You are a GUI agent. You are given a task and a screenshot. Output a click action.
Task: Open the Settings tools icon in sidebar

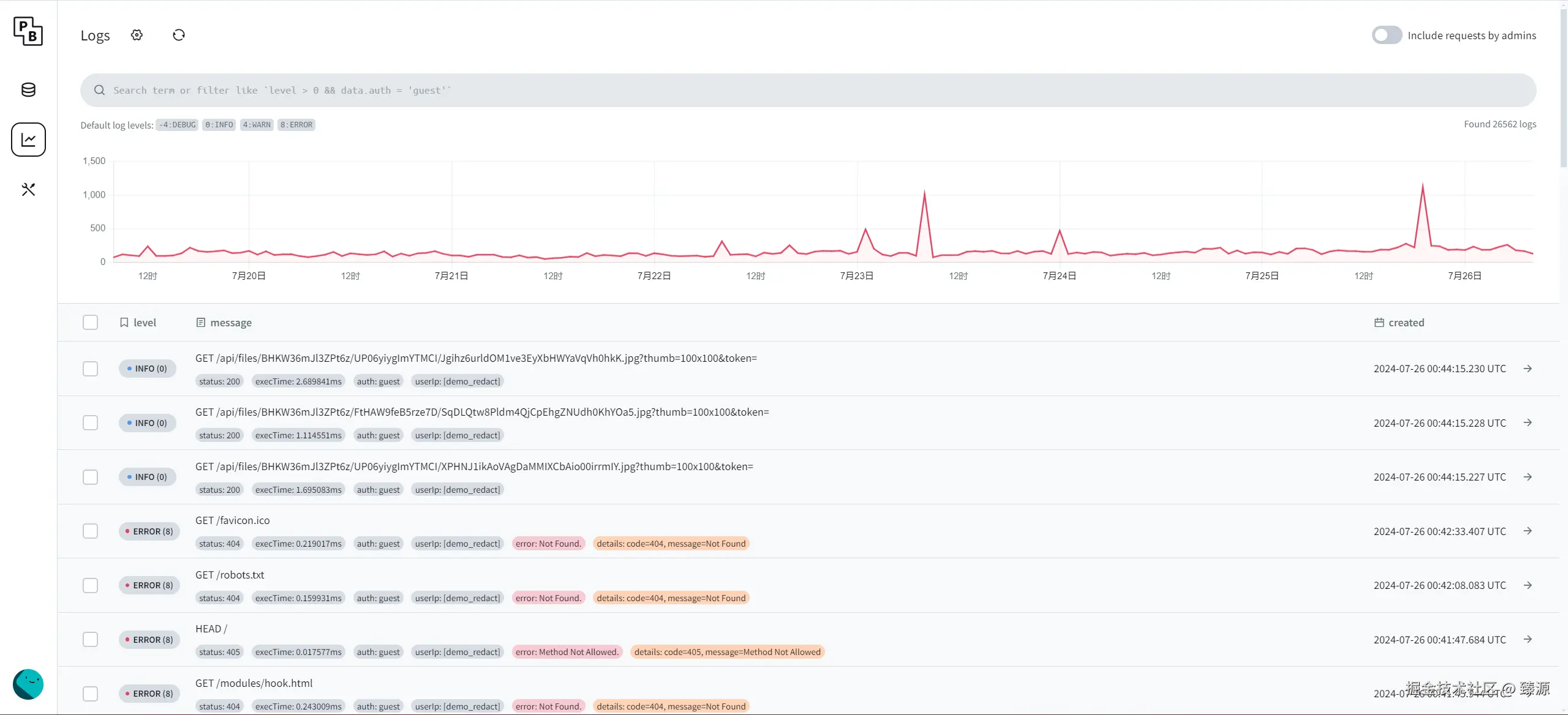(28, 190)
